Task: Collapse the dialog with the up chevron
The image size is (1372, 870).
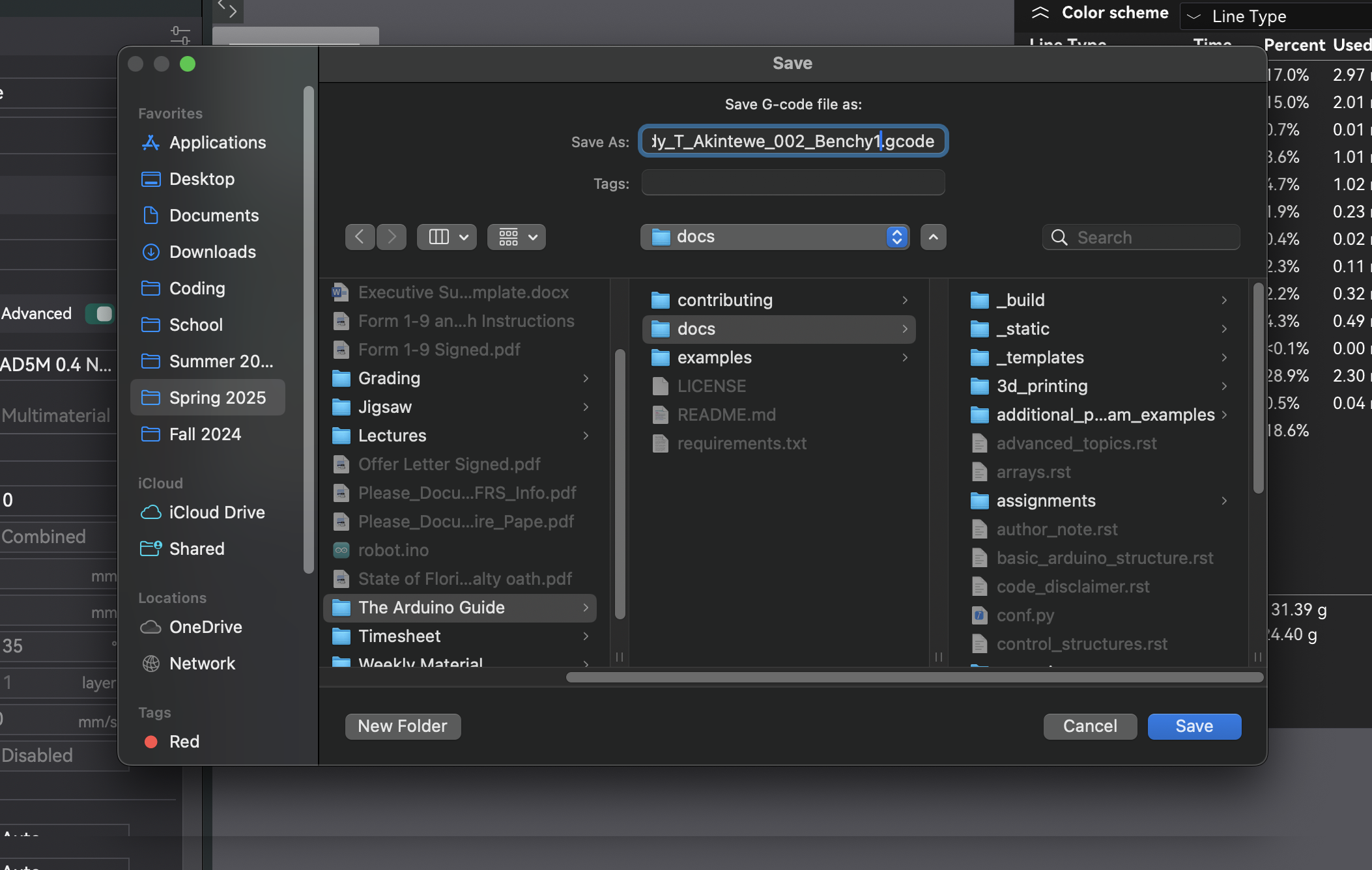Action: tap(934, 237)
